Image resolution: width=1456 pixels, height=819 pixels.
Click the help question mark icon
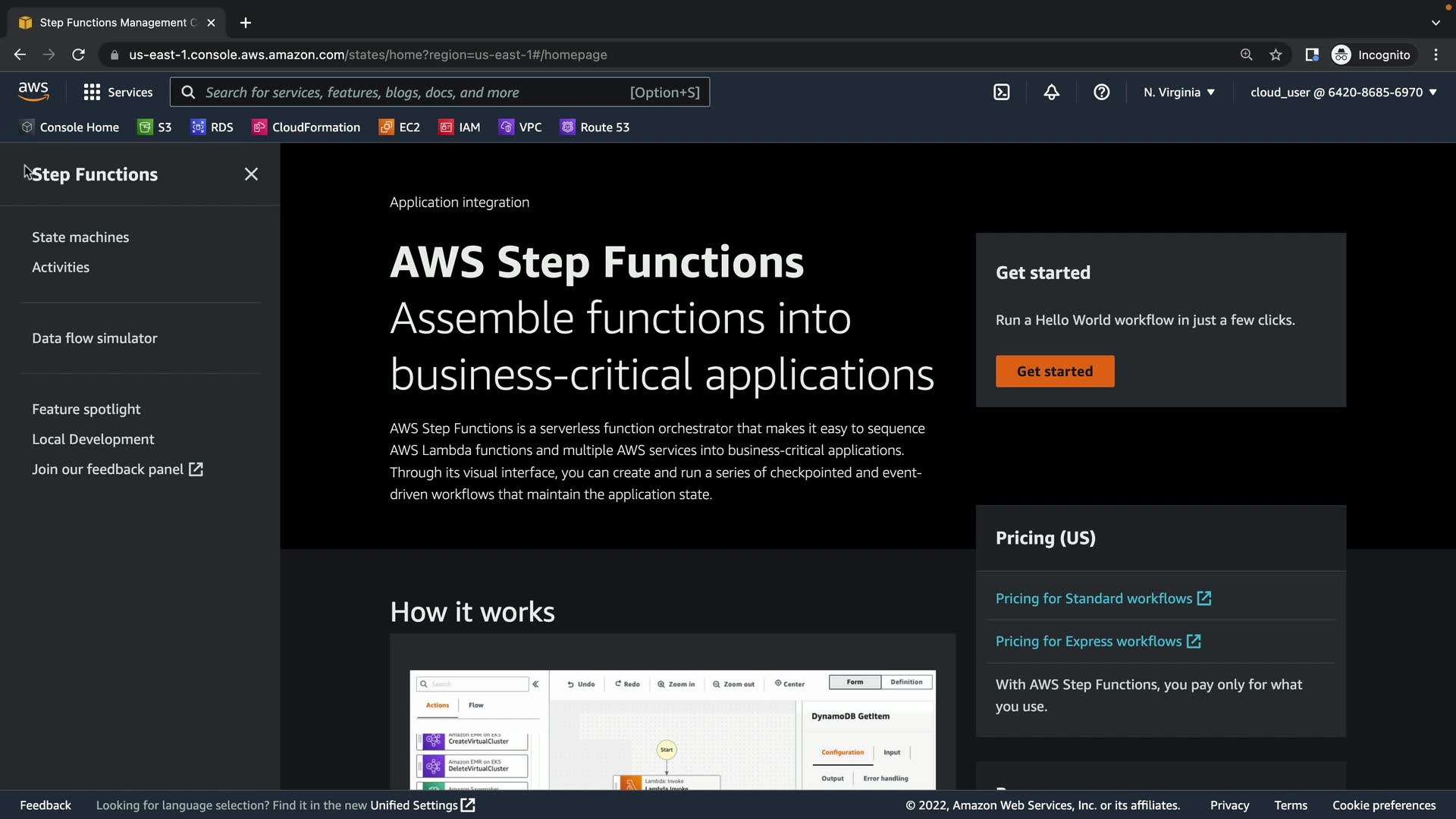(x=1101, y=92)
